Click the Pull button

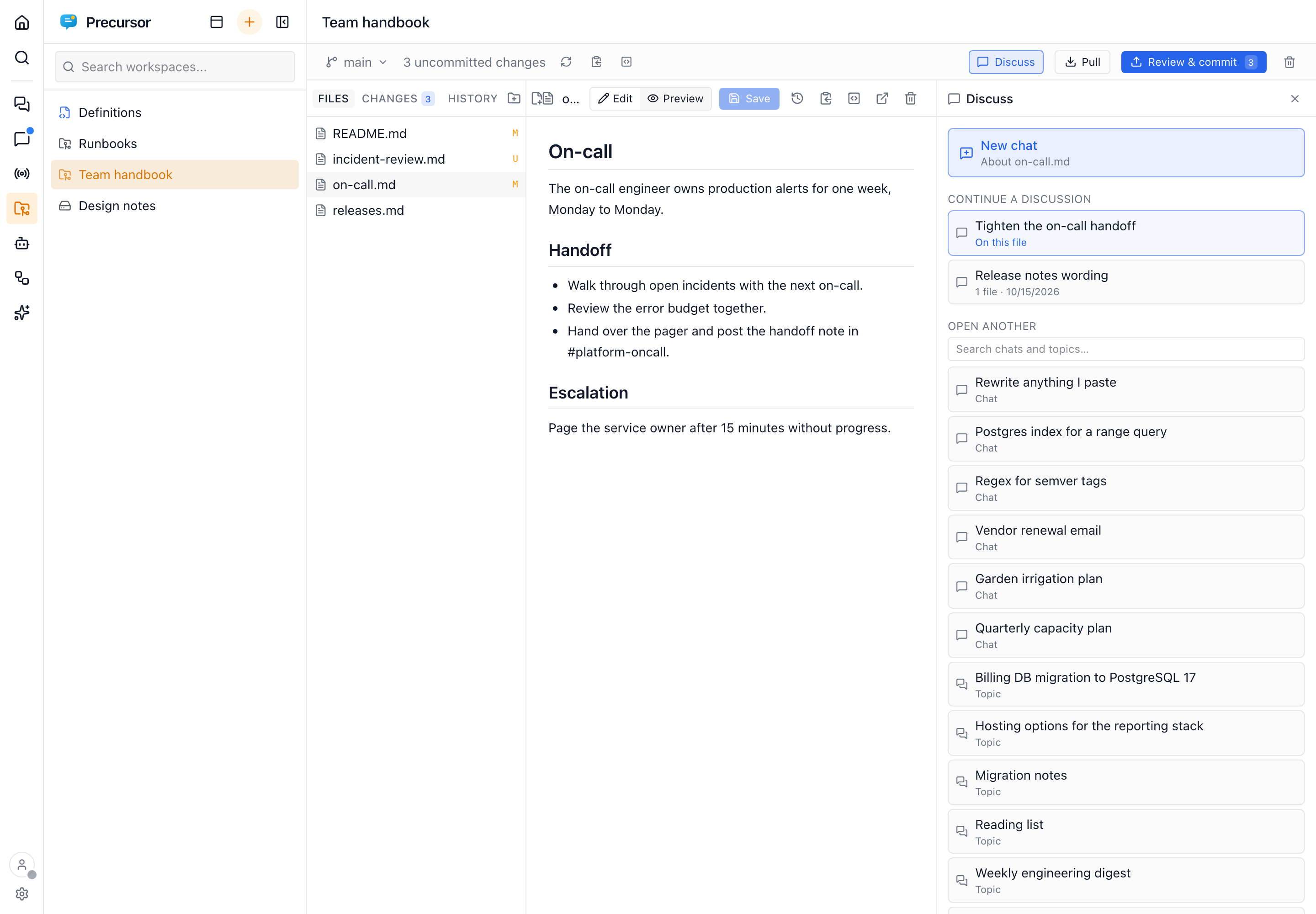[x=1083, y=62]
